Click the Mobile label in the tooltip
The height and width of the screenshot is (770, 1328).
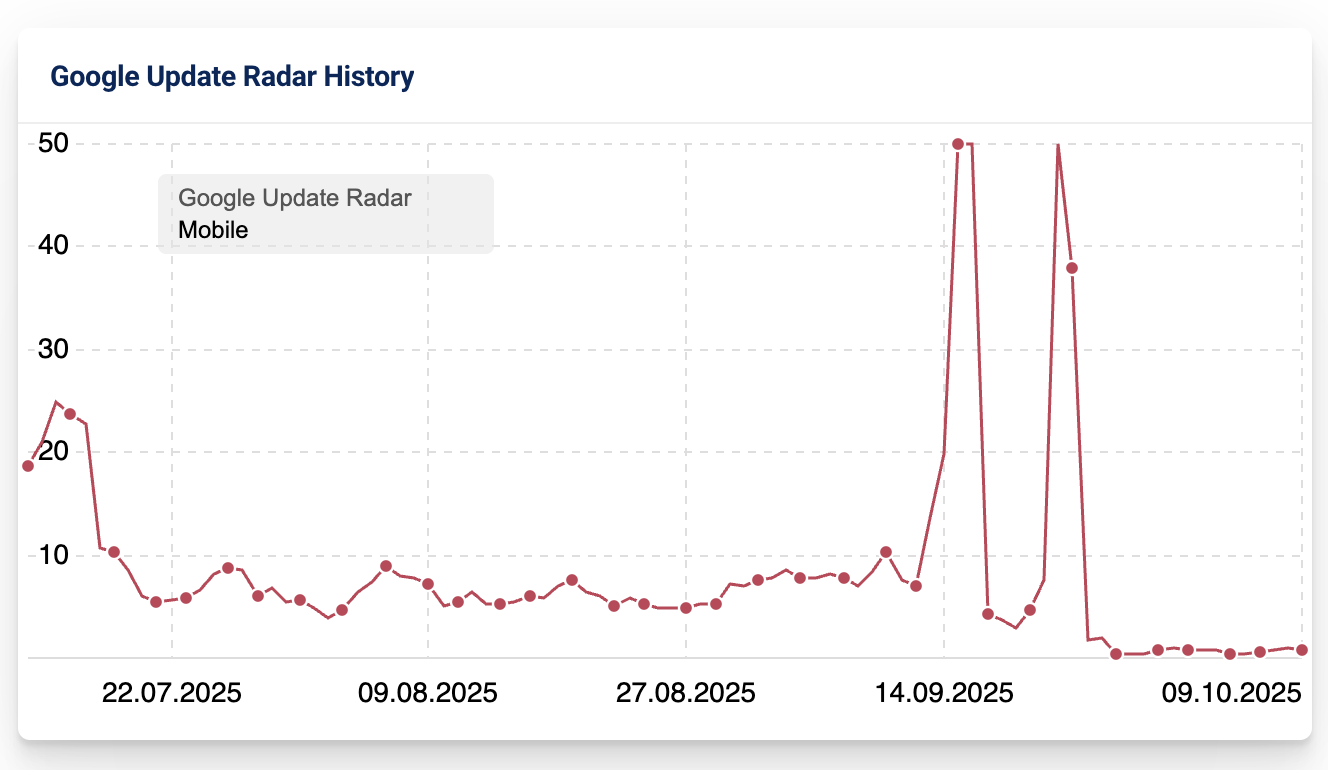(213, 230)
